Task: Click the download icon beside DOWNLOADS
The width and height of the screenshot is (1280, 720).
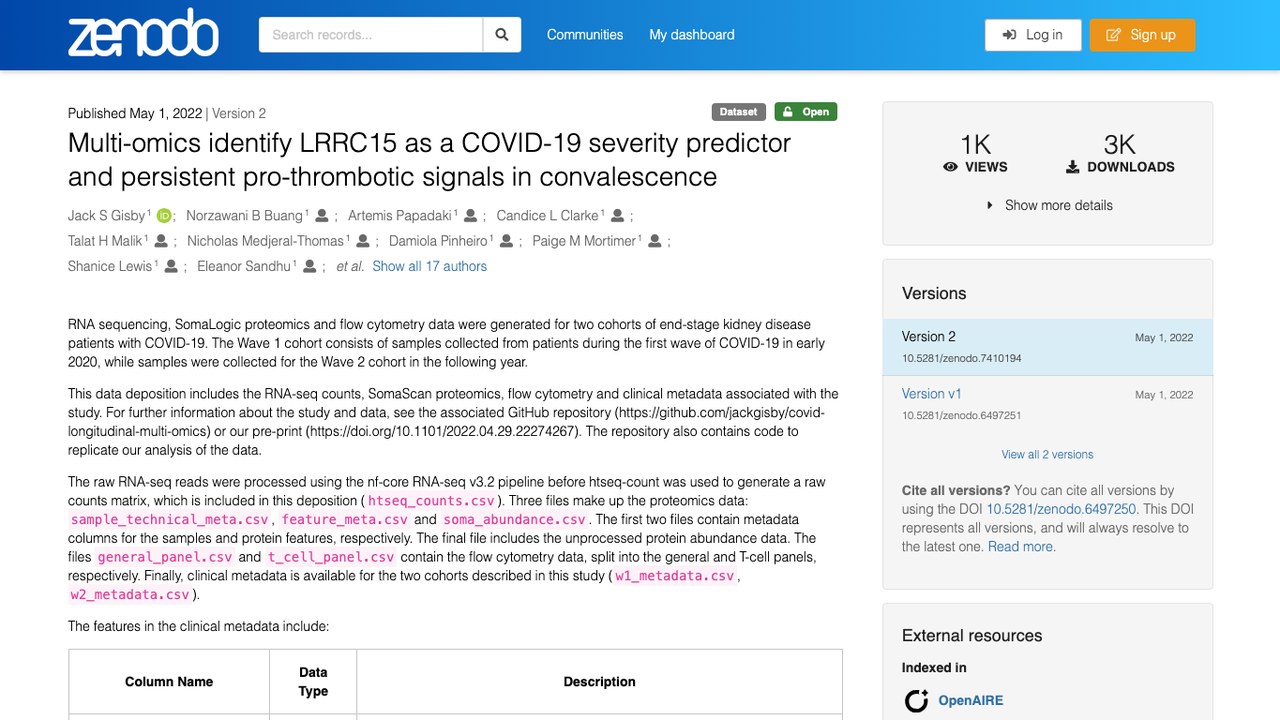Action: 1073,167
